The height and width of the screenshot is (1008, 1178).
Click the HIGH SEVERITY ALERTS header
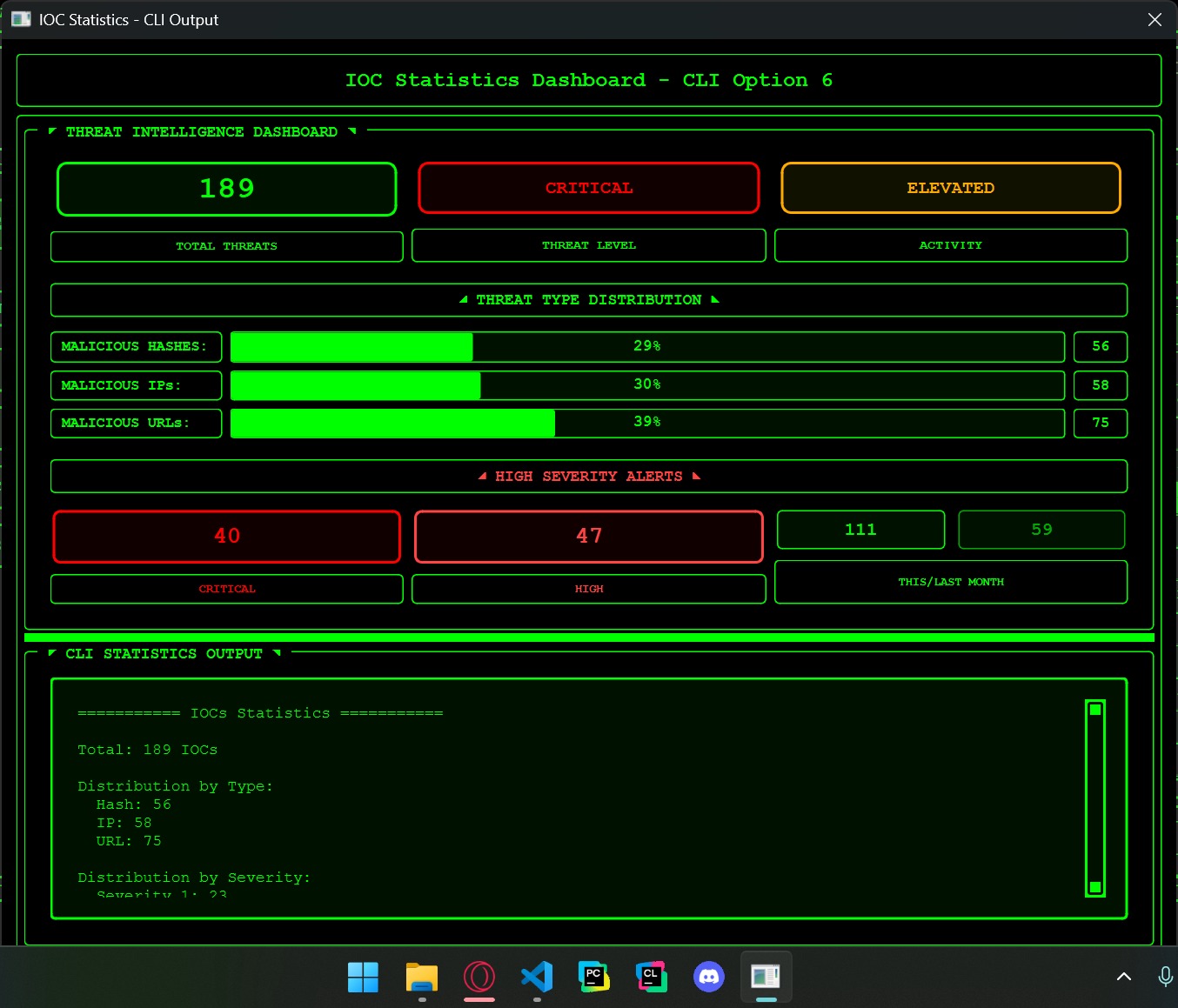click(589, 477)
